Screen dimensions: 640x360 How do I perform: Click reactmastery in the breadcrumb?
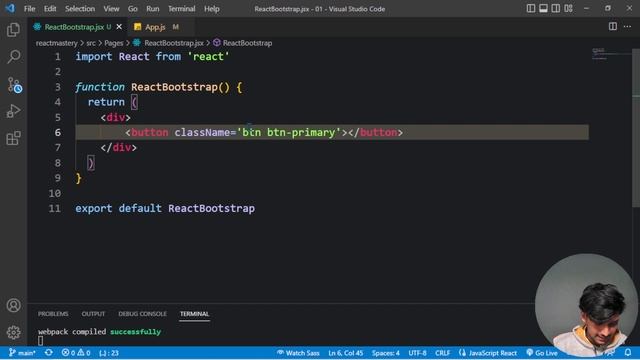coord(56,43)
